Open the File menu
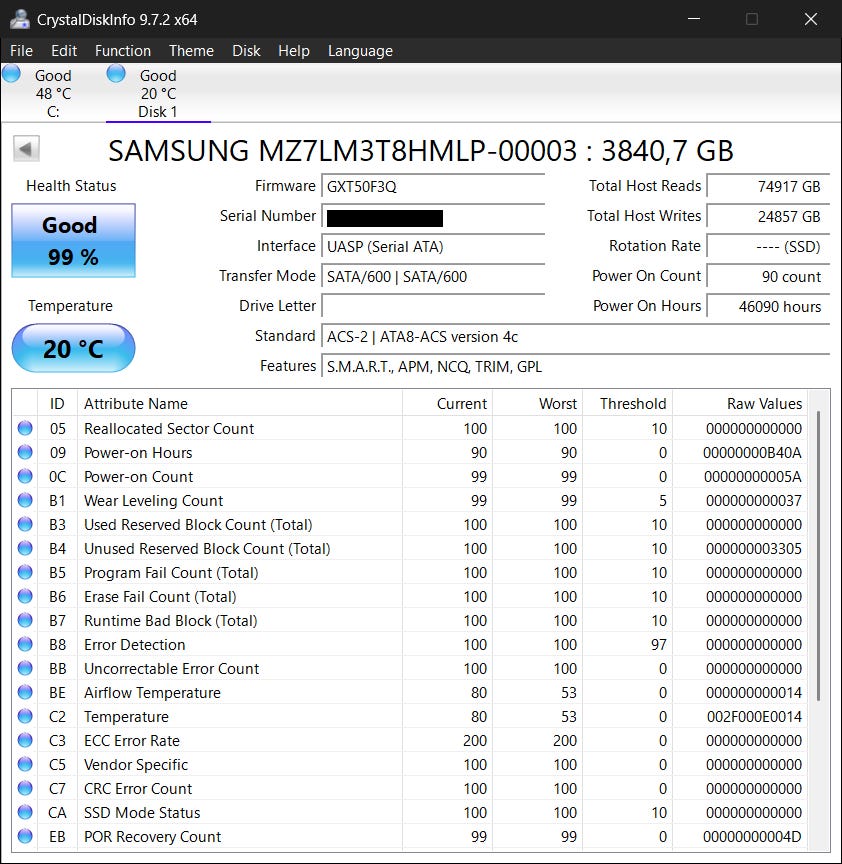This screenshot has height=864, width=842. (x=21, y=51)
